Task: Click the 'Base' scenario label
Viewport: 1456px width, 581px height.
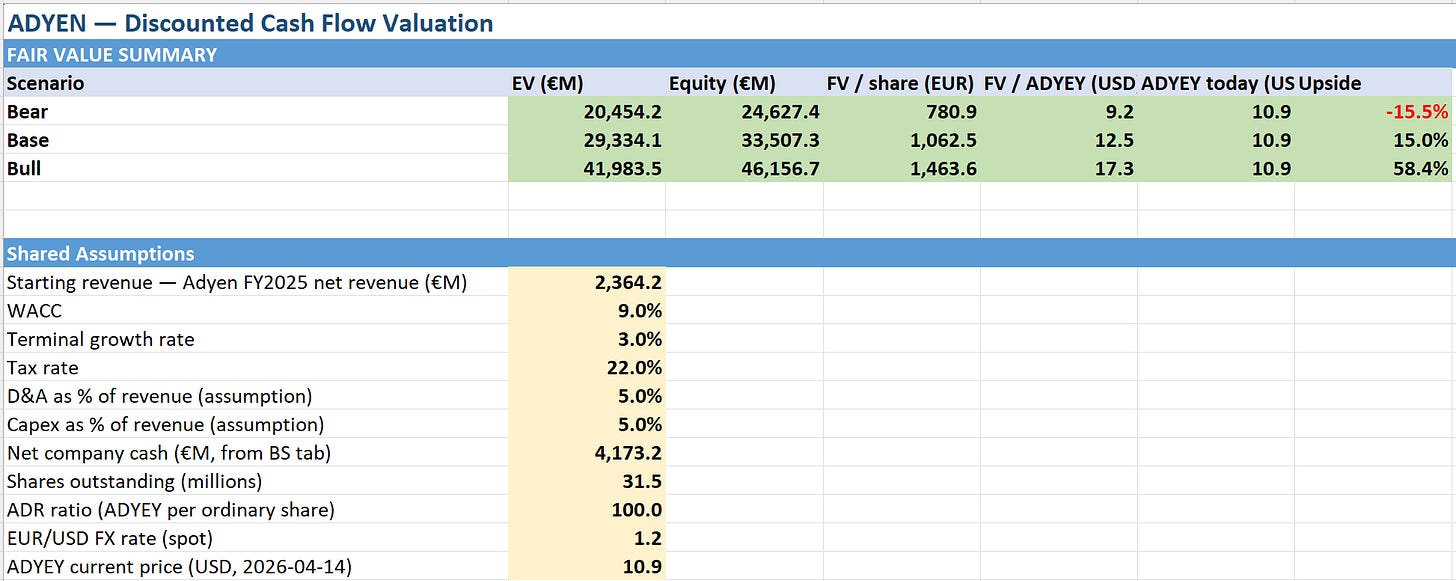Action: pos(254,140)
